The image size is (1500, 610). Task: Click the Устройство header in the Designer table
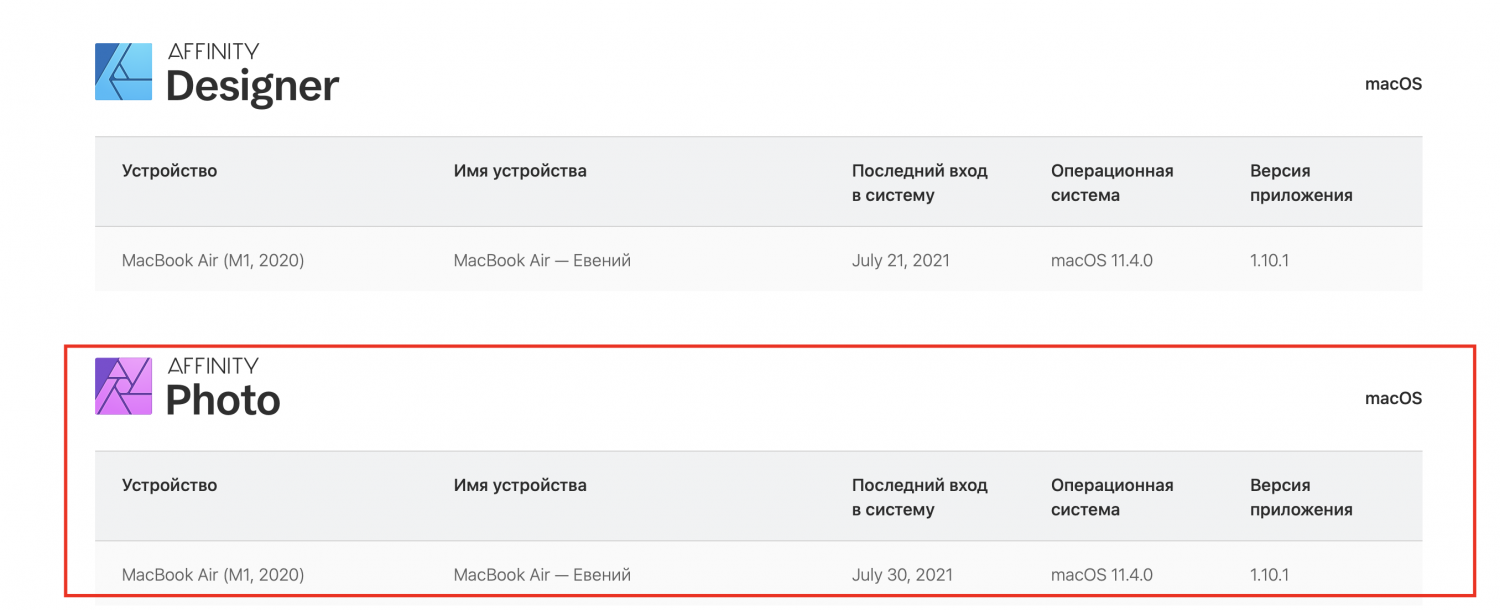tap(169, 171)
